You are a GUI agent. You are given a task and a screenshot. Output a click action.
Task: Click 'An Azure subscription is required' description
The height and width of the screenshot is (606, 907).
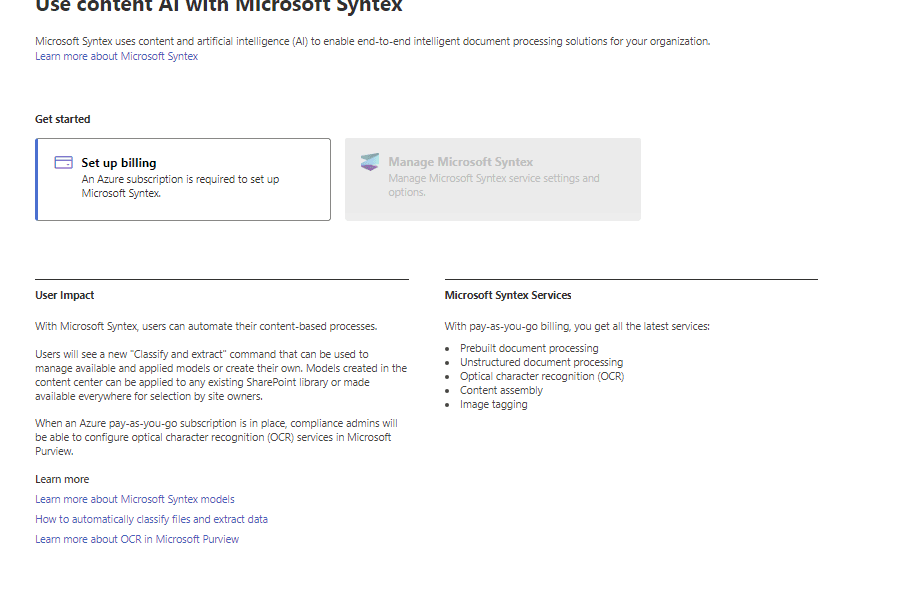tap(180, 186)
